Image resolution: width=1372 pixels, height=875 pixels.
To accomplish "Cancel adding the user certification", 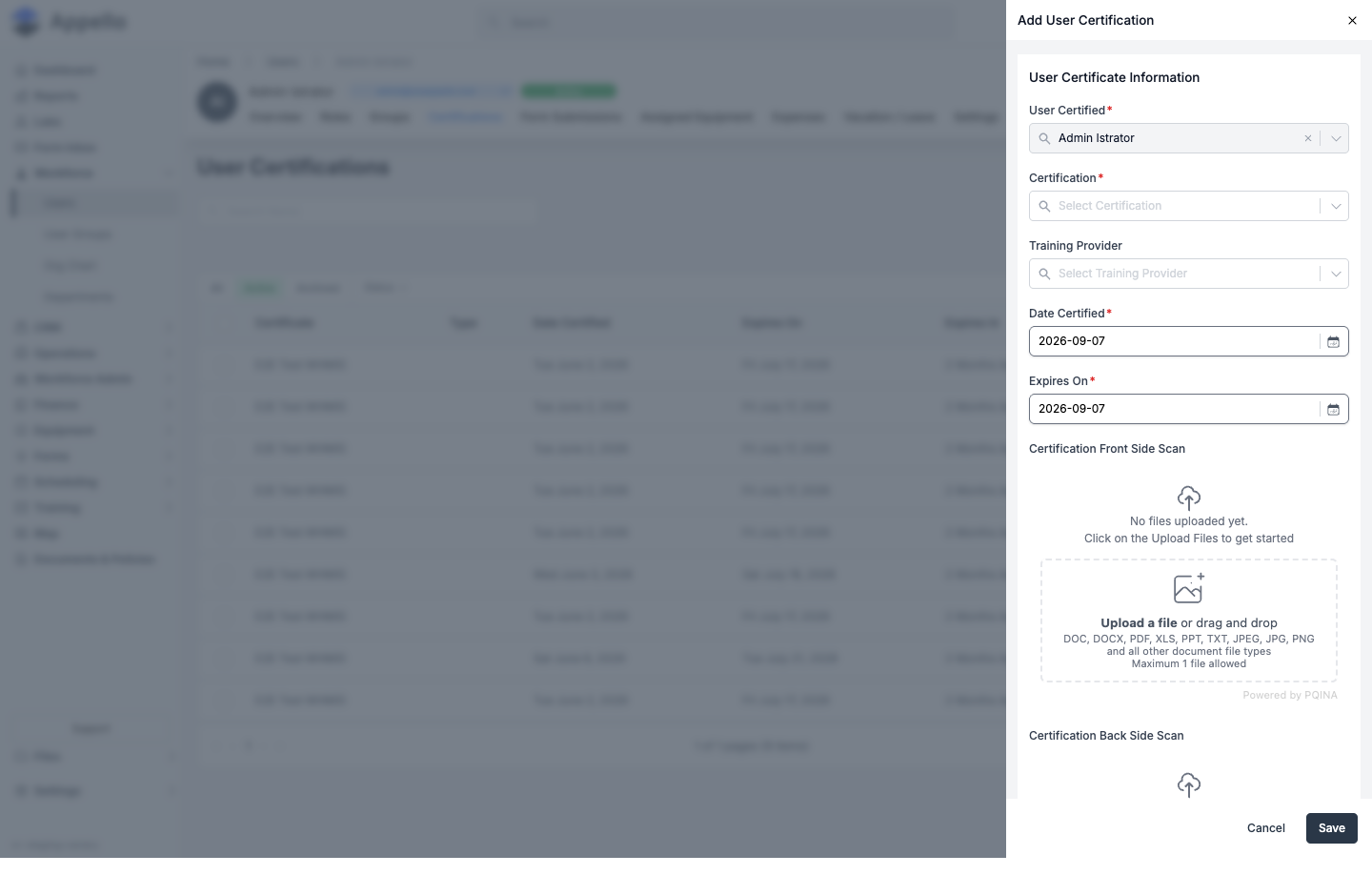I will [x=1266, y=828].
